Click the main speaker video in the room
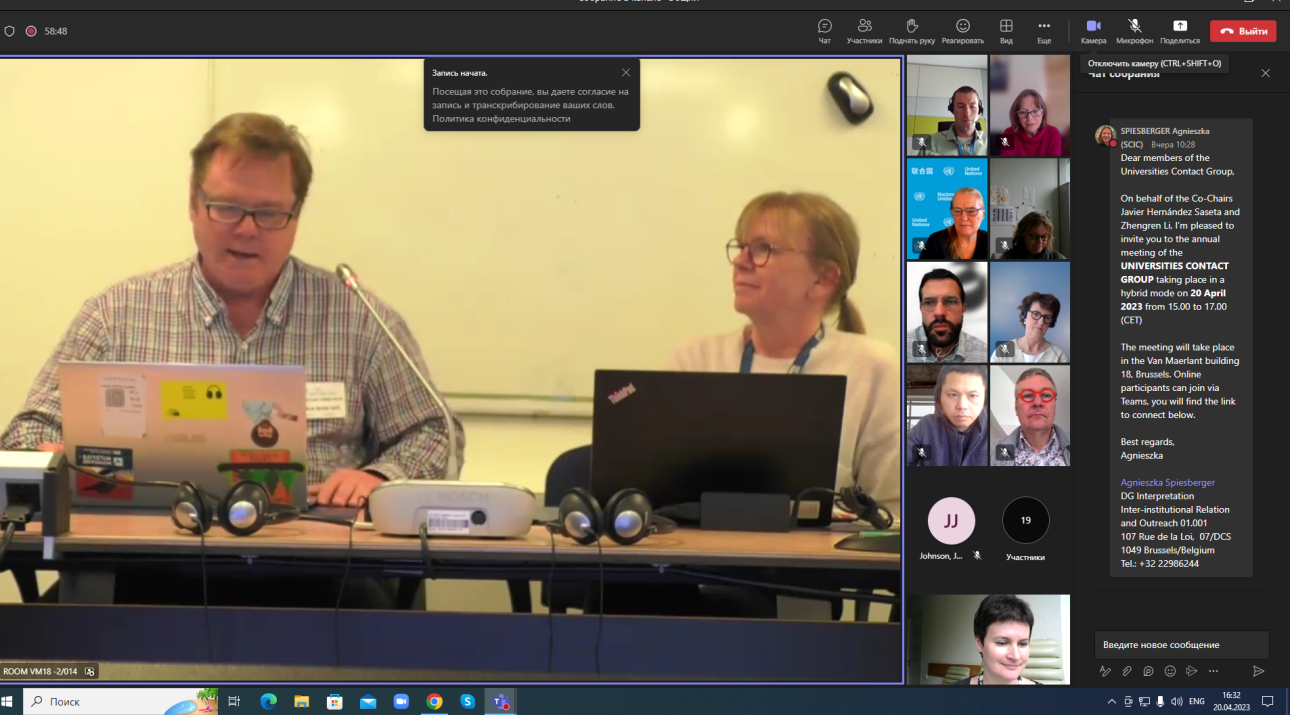This screenshot has width=1290, height=715. coord(451,369)
